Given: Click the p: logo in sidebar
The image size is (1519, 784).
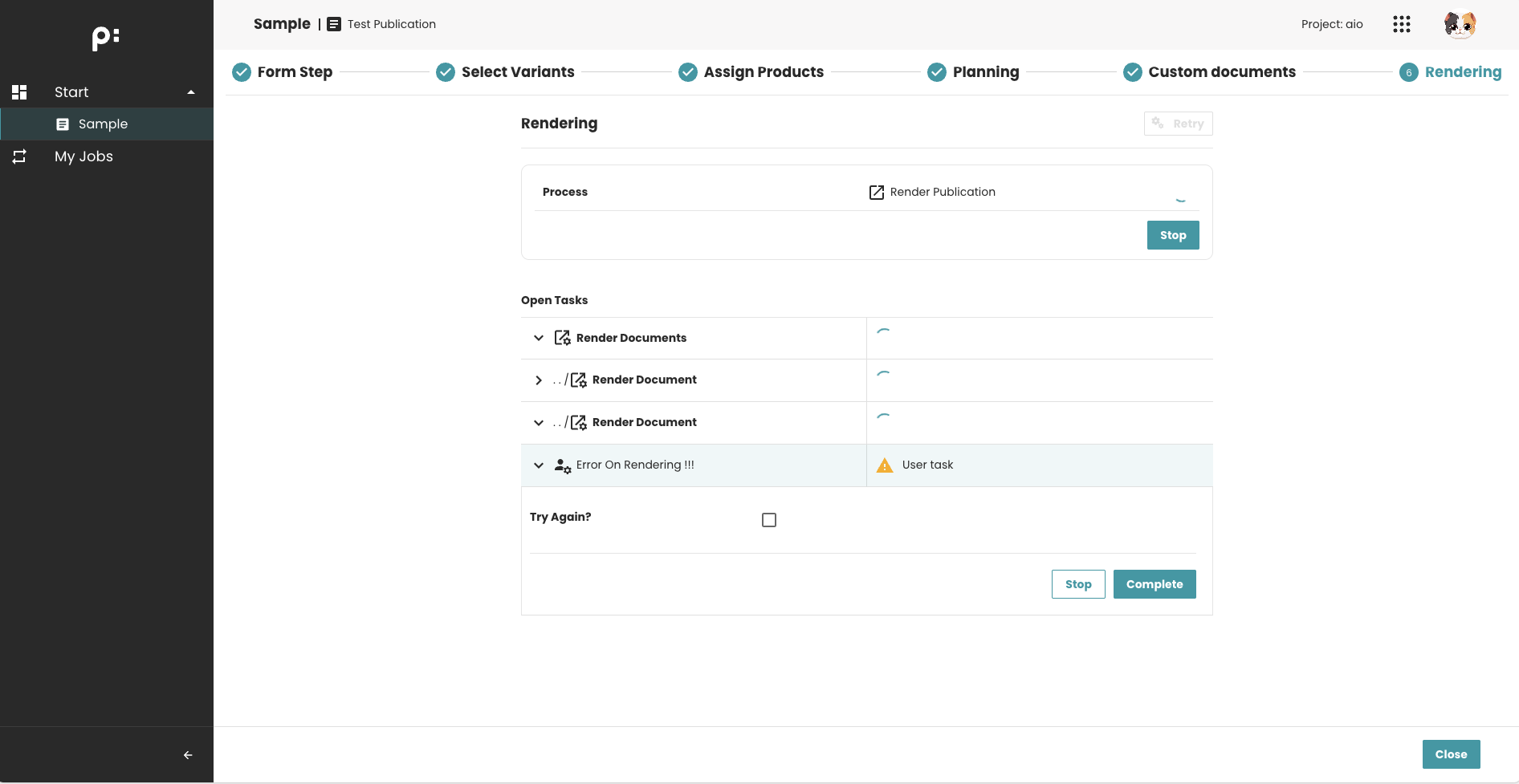Looking at the screenshot, I should [105, 38].
